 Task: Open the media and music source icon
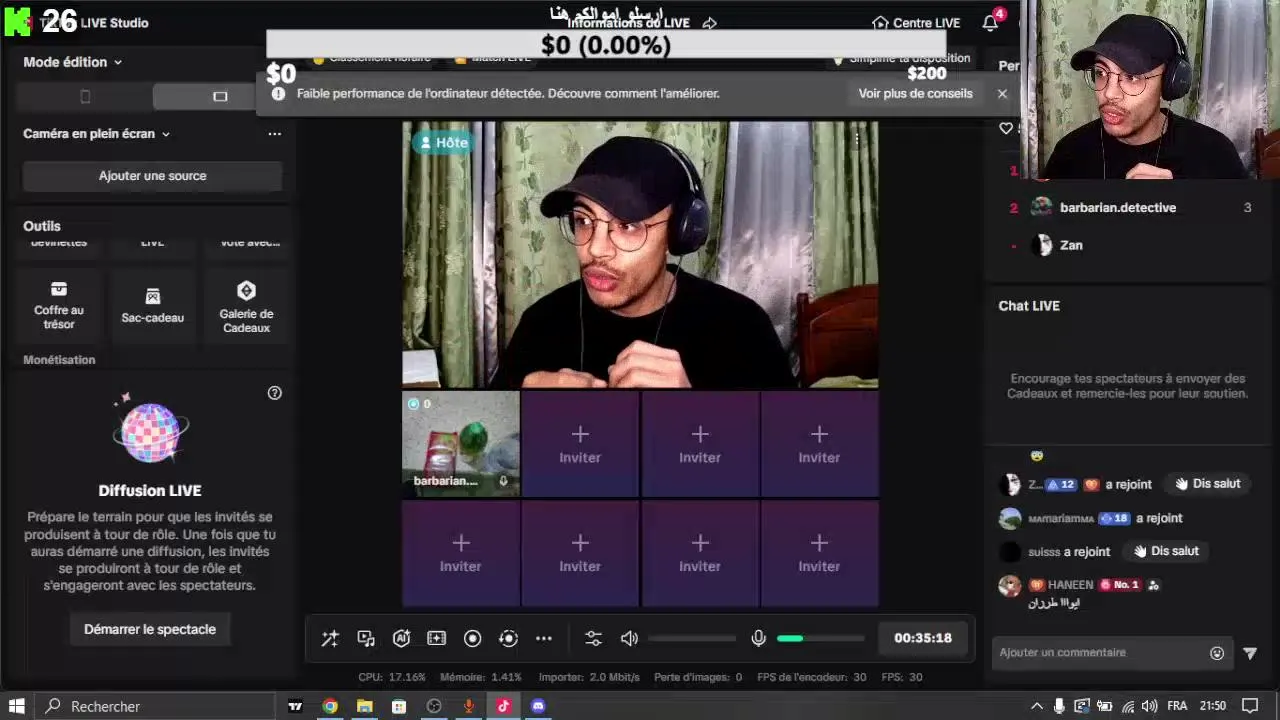click(x=366, y=638)
